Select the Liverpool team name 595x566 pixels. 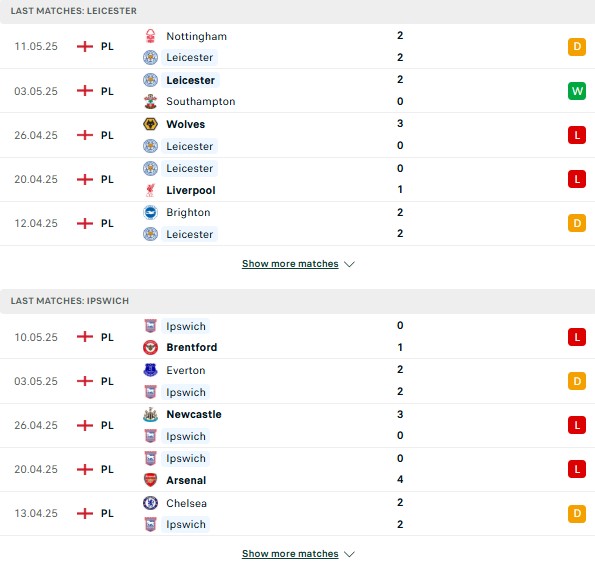click(x=191, y=190)
